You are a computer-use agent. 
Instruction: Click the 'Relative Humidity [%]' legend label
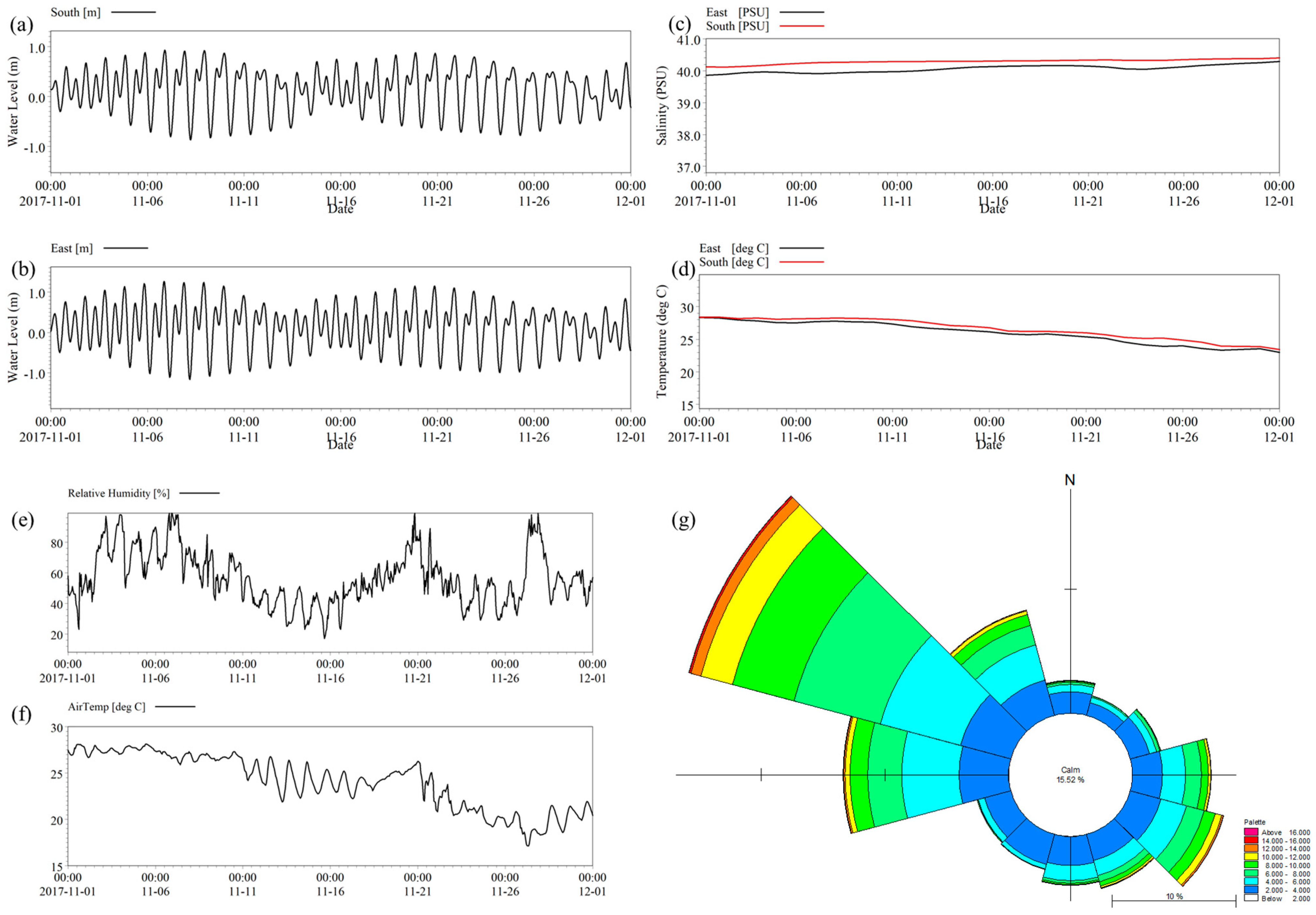[119, 493]
